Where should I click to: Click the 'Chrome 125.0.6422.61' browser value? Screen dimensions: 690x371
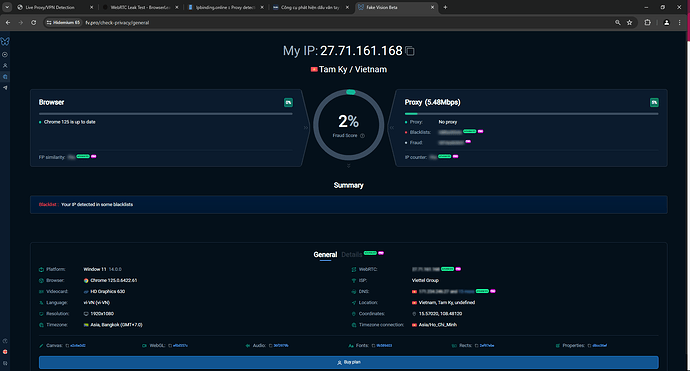click(x=114, y=280)
